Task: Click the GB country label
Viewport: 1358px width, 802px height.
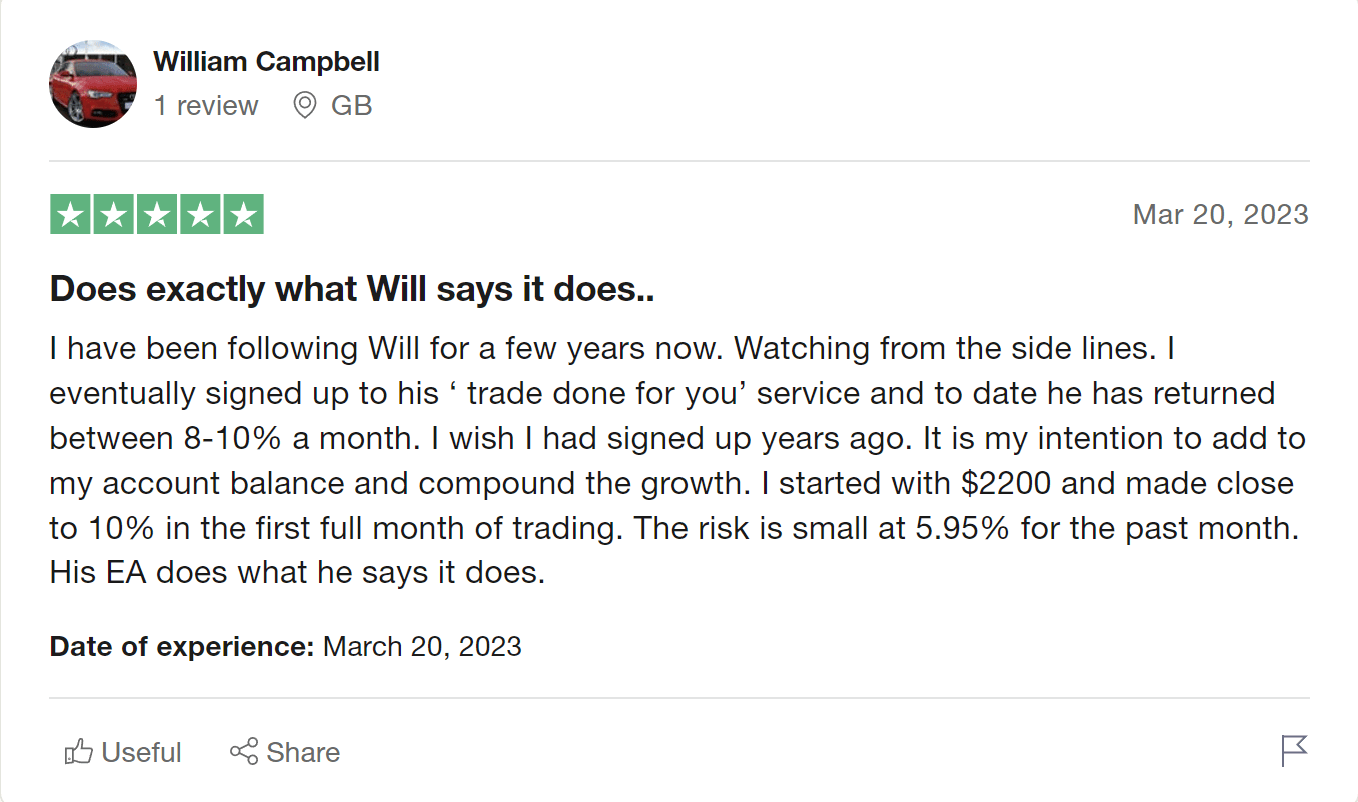Action: [x=352, y=105]
